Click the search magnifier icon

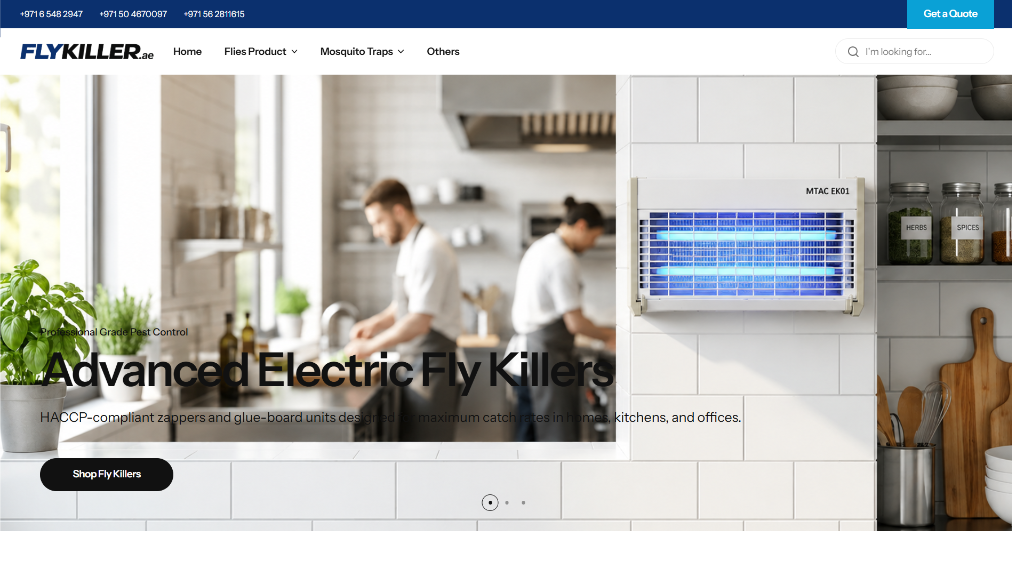(853, 52)
